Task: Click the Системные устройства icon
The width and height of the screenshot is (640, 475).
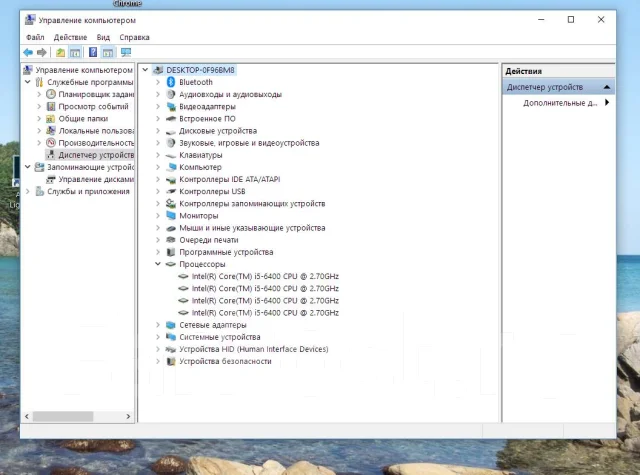Action: [171, 337]
